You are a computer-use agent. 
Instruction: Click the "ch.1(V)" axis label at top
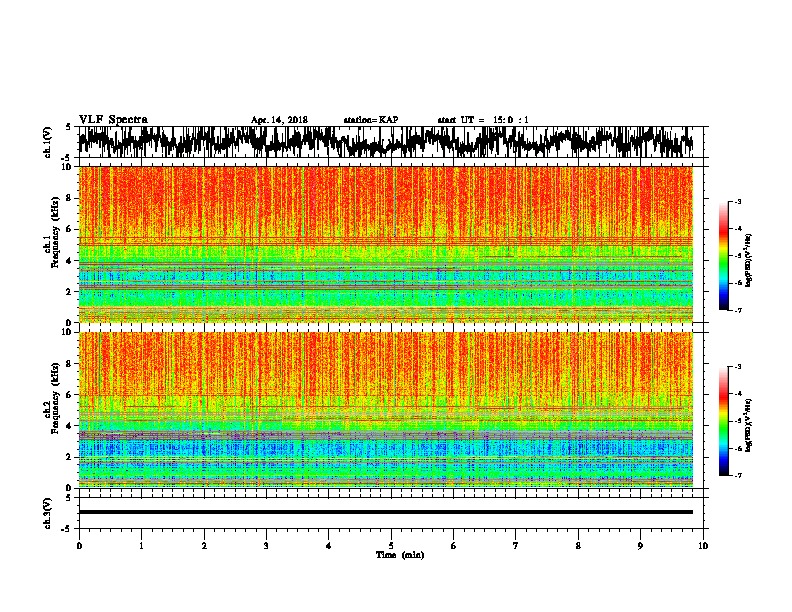point(47,142)
